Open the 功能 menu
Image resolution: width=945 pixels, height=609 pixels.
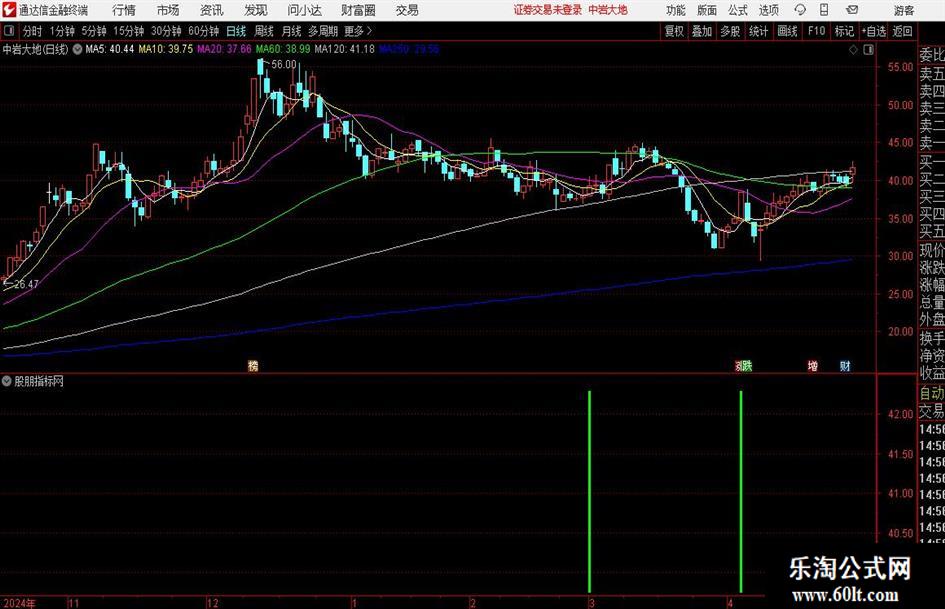tap(676, 10)
